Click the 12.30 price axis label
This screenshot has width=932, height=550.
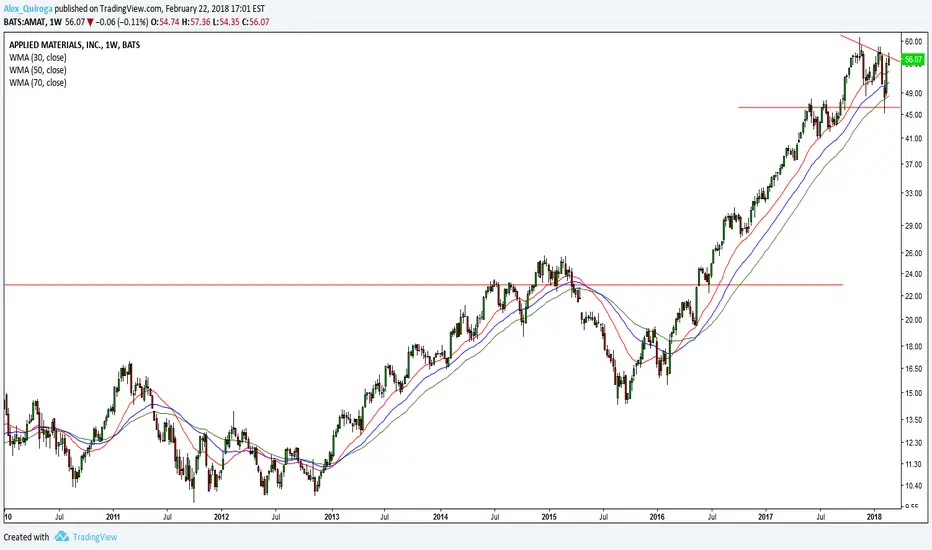(x=912, y=443)
